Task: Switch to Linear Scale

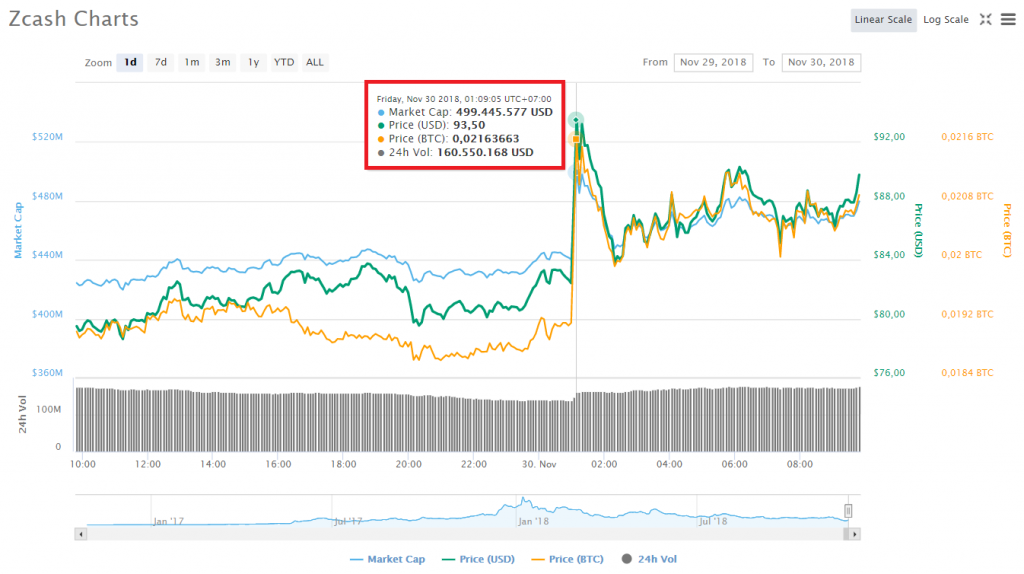Action: (x=883, y=20)
